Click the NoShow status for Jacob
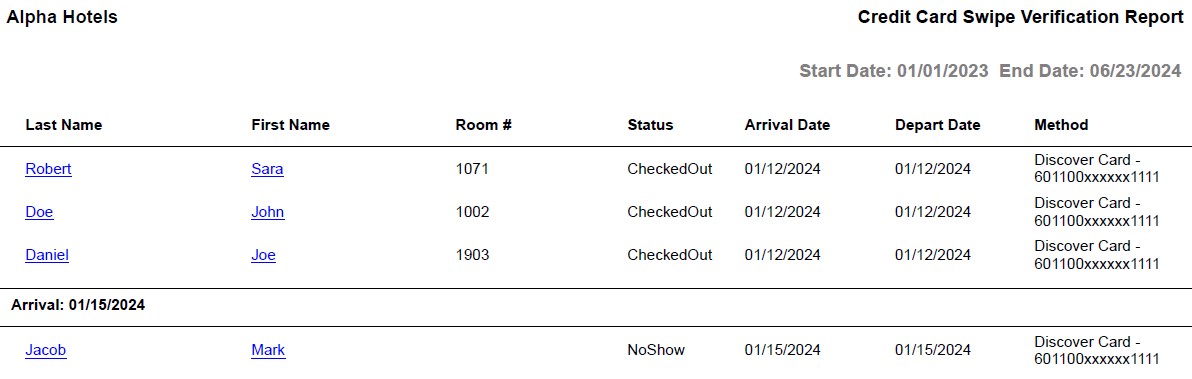1192x379 pixels. pos(656,350)
